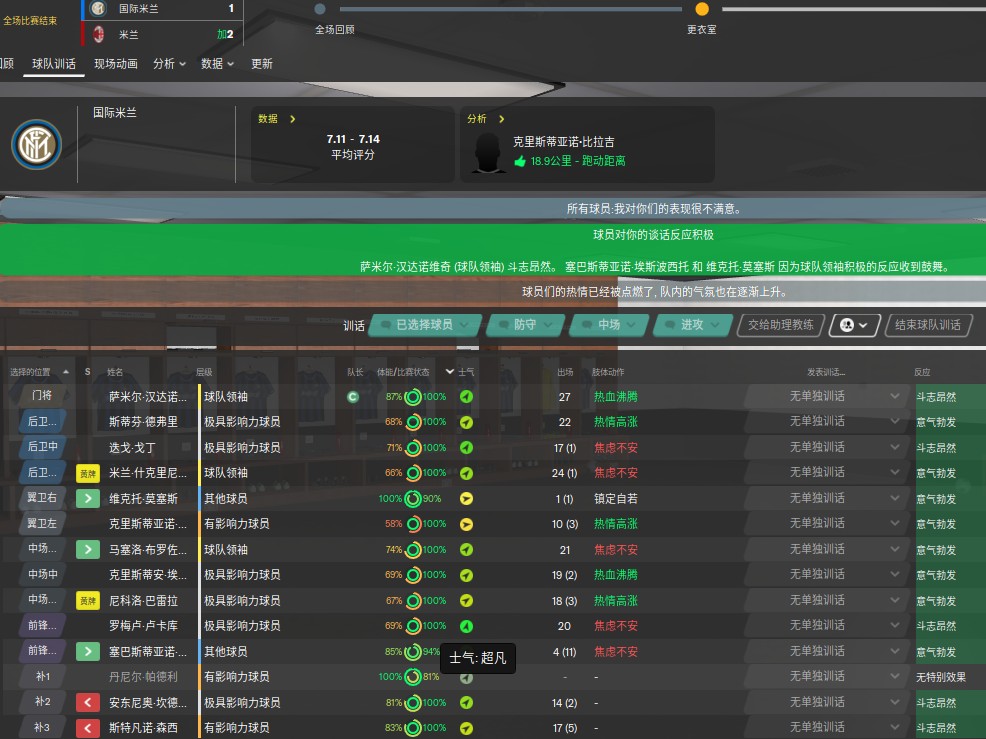Click AC Milan badge on the scoreboard
986x739 pixels.
tap(97, 34)
